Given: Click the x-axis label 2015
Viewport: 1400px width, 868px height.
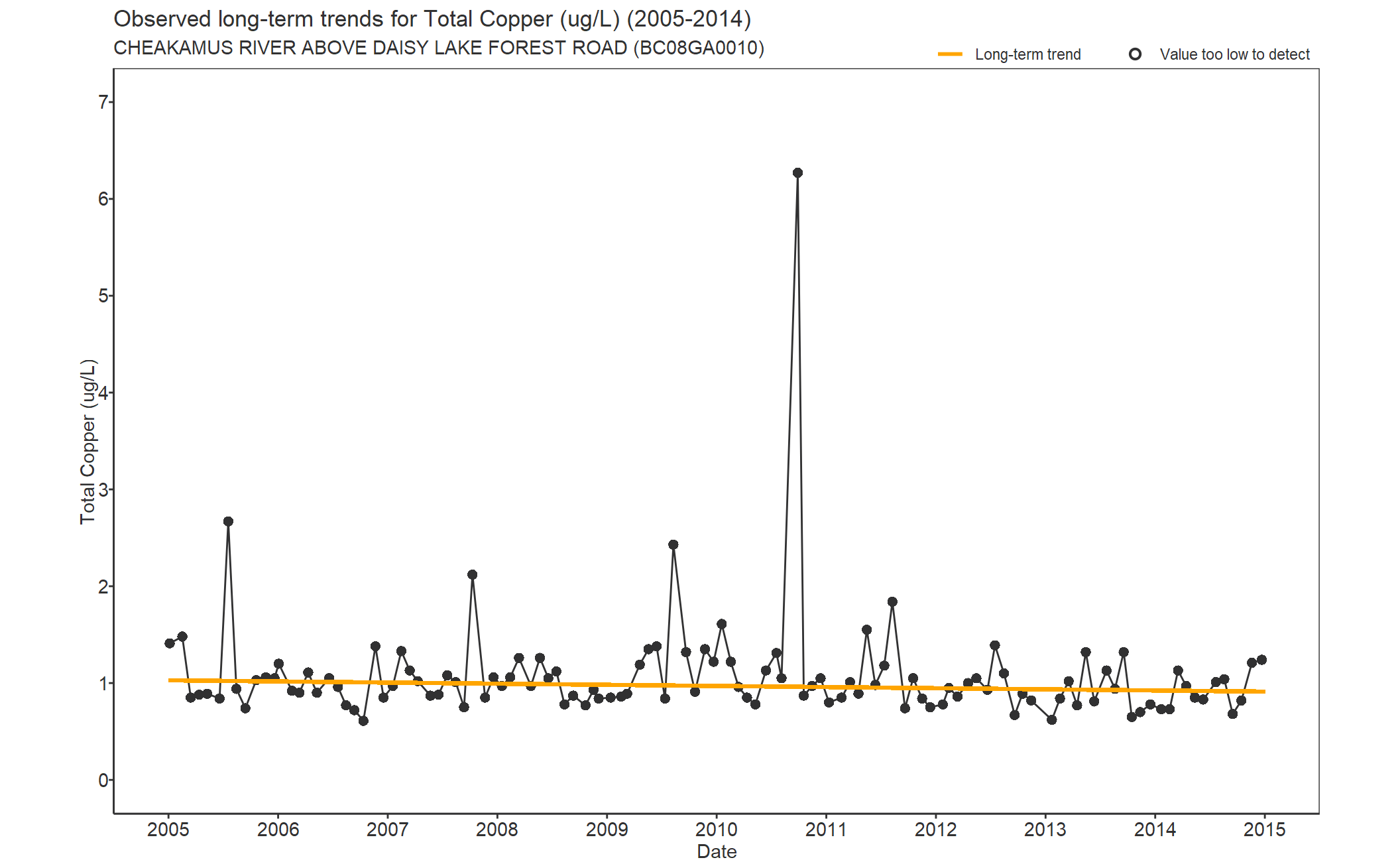Looking at the screenshot, I should 1265,830.
